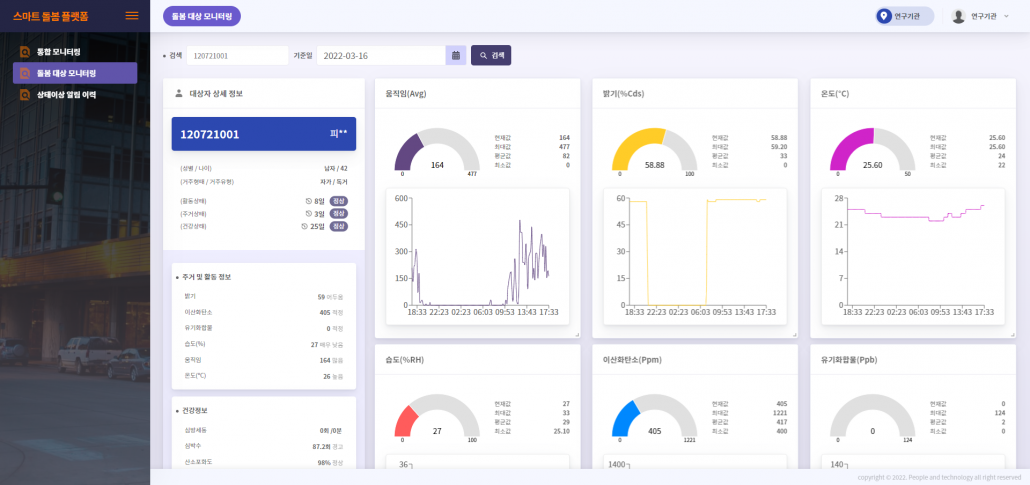The width and height of the screenshot is (1030, 485).
Task: Click the 돌봄 대상 모니터링 page title pill
Action: coord(201,16)
